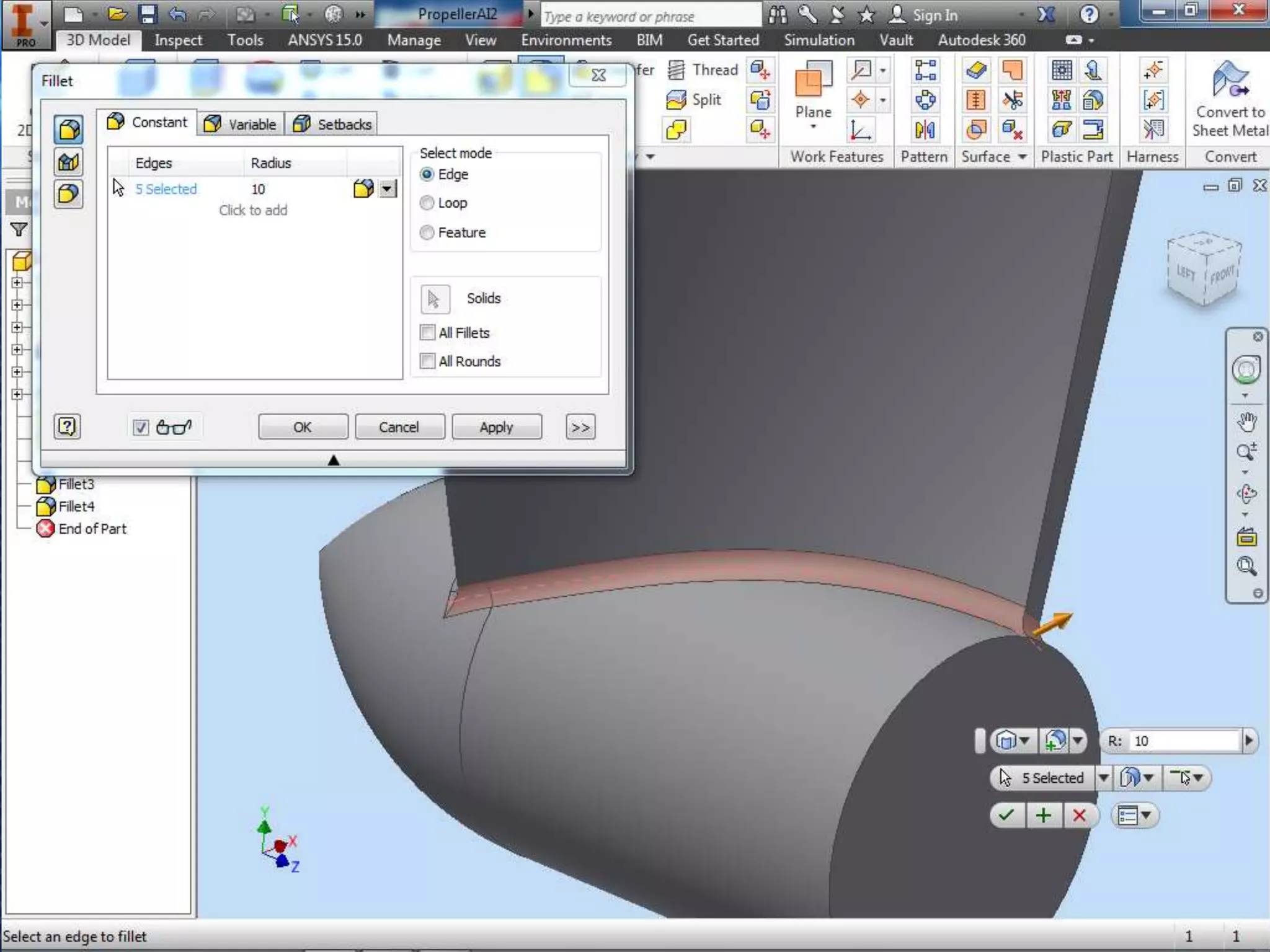Select the edge fillet type icon
The height and width of the screenshot is (952, 1270).
click(x=68, y=130)
